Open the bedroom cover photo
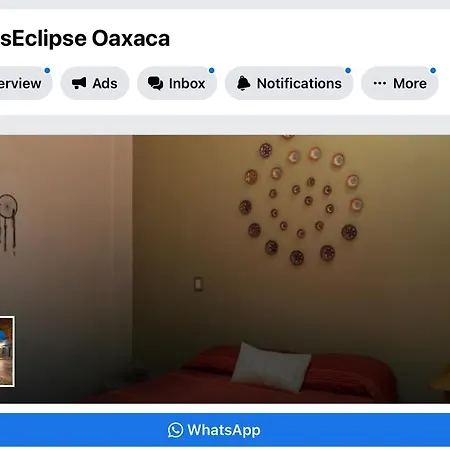 tap(225, 269)
